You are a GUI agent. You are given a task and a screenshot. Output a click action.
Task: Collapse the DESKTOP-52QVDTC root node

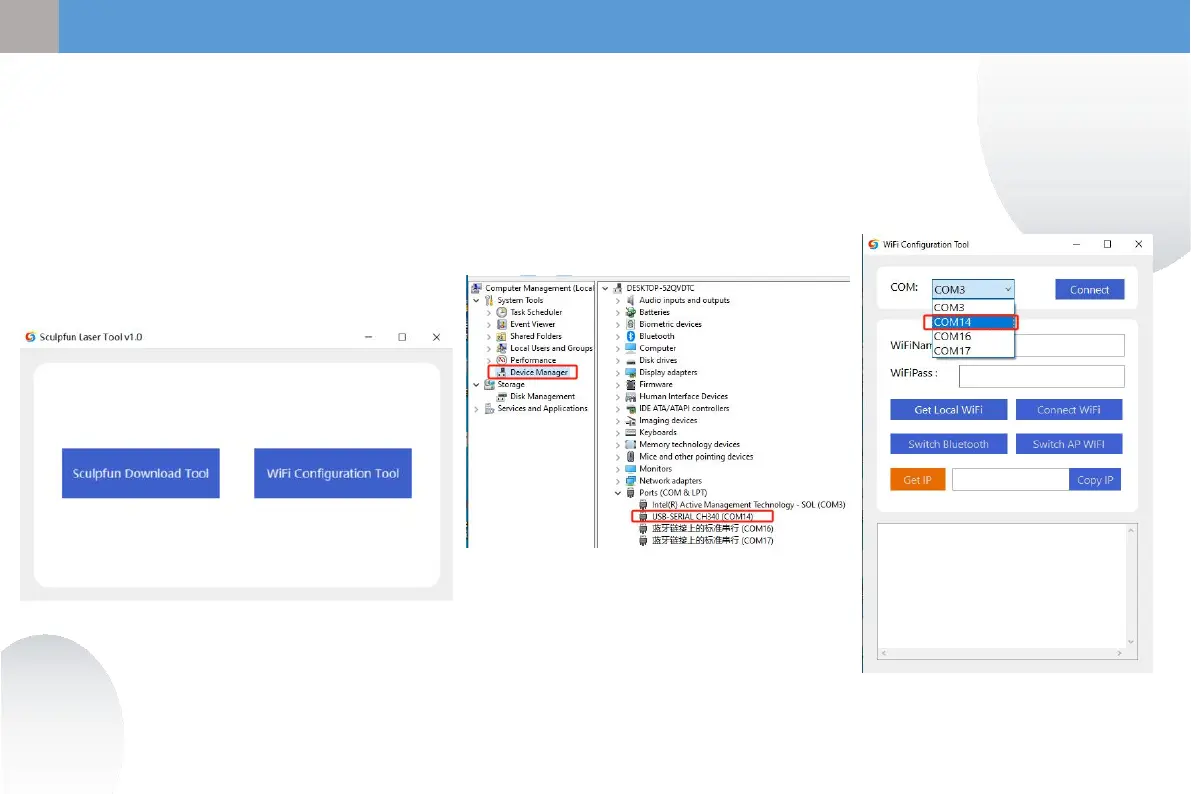605,289
